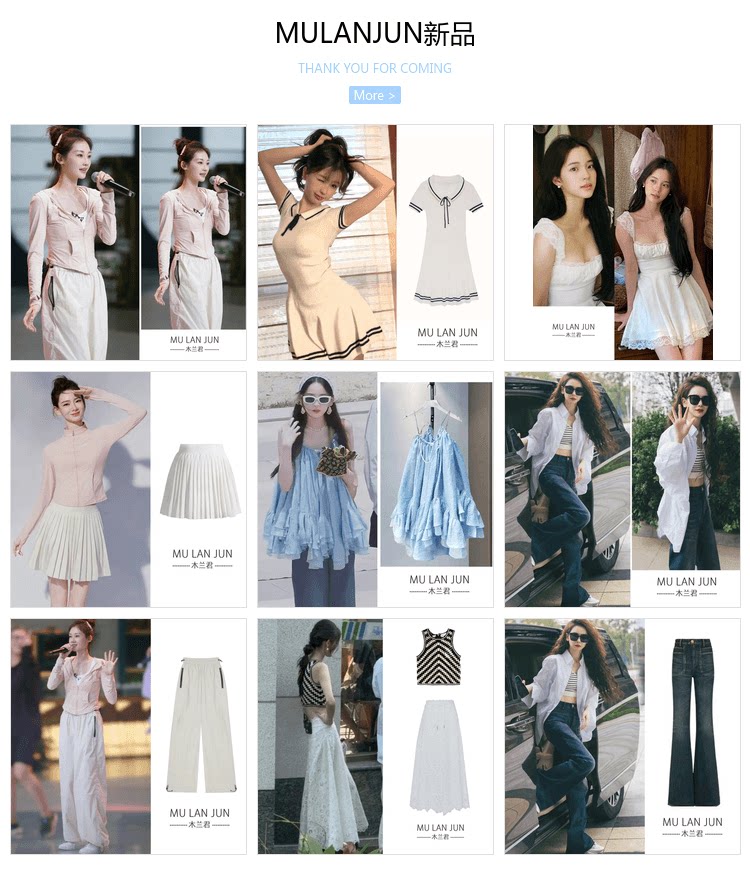Select the cream polo dress flat image

[446, 240]
